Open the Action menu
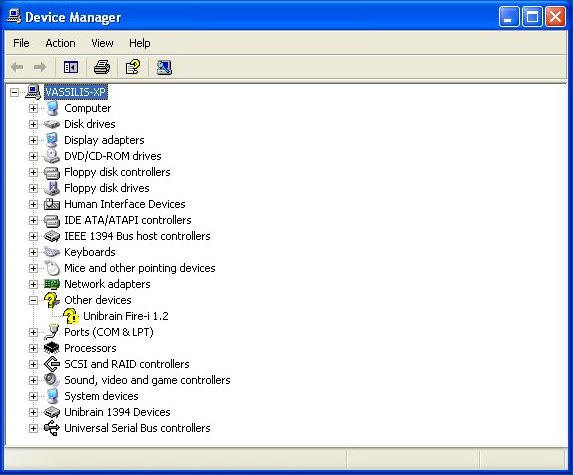The height and width of the screenshot is (475, 573). click(x=60, y=43)
